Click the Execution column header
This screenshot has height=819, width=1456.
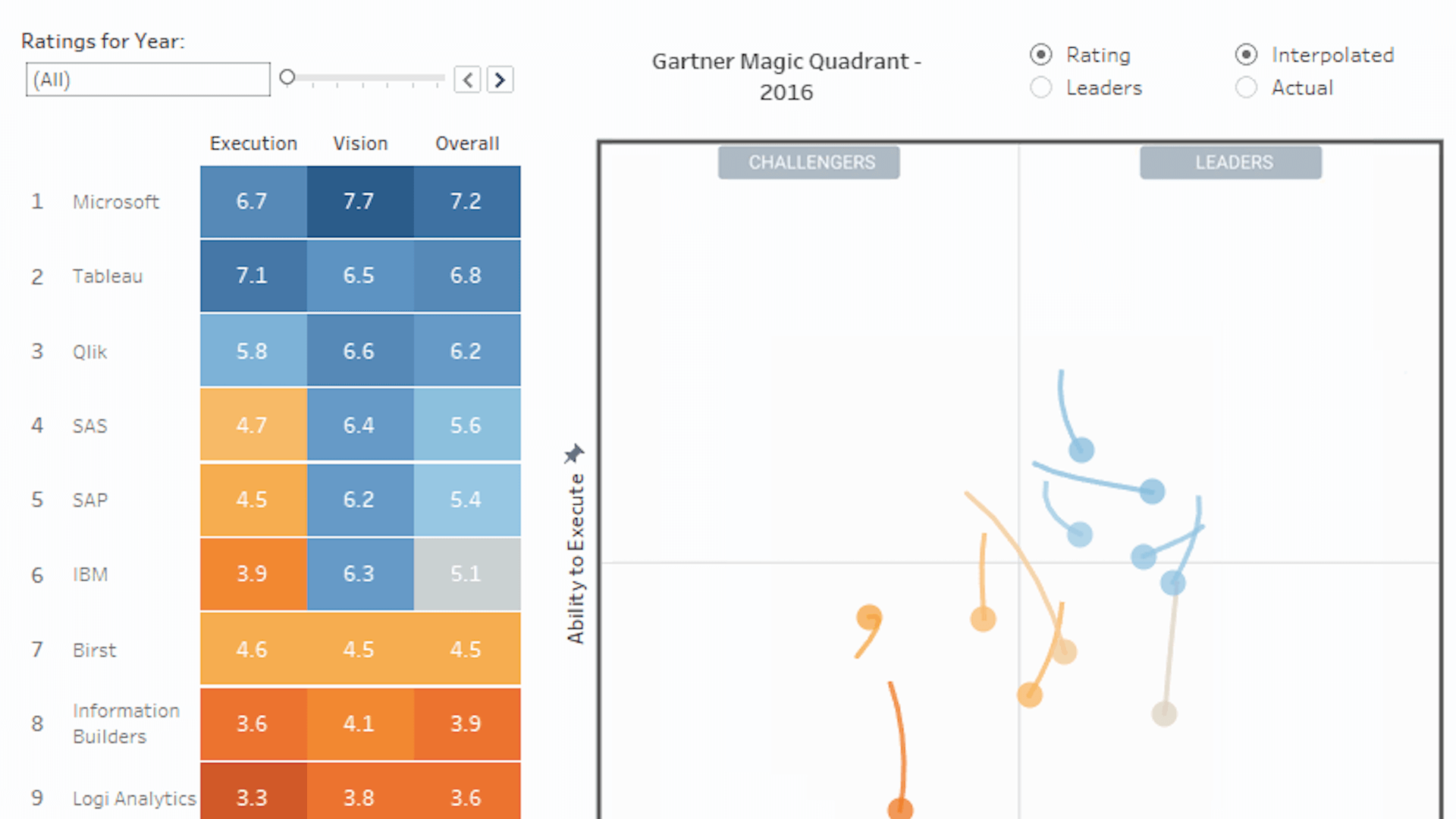point(253,143)
